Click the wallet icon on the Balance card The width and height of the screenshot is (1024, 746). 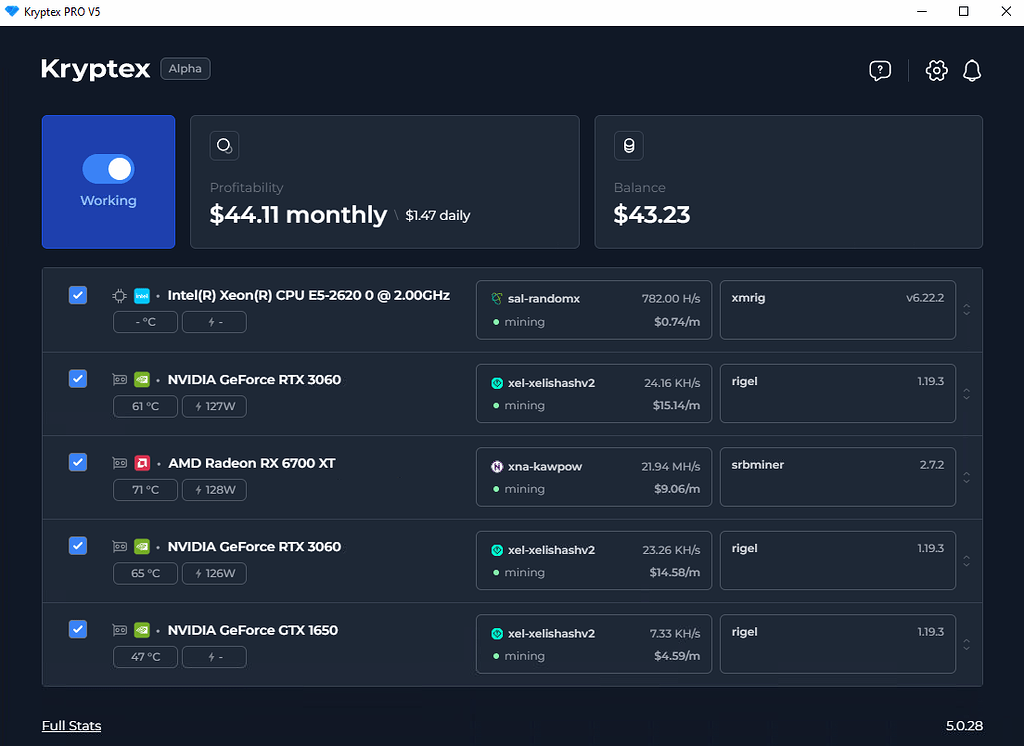pos(628,145)
